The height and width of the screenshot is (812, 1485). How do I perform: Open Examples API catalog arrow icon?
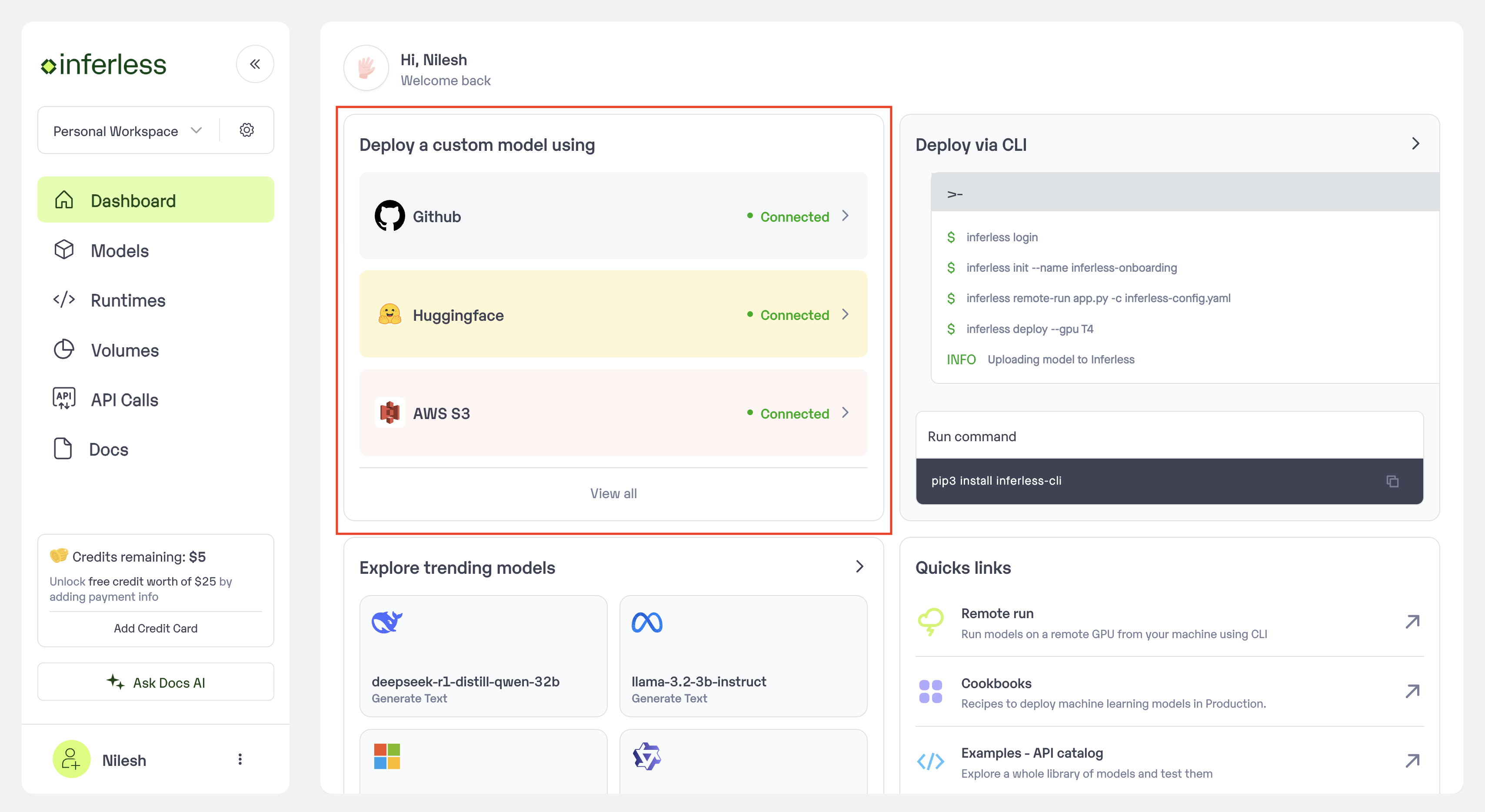click(1412, 761)
